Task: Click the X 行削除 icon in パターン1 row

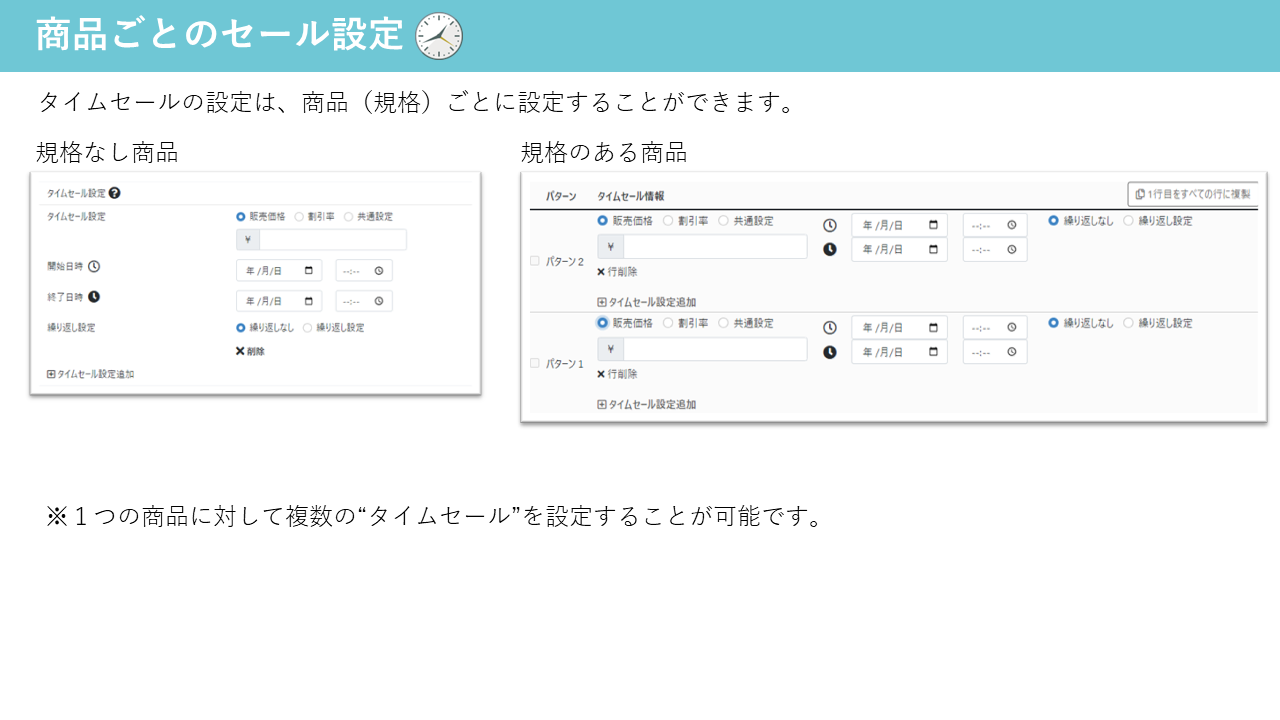Action: tap(601, 374)
